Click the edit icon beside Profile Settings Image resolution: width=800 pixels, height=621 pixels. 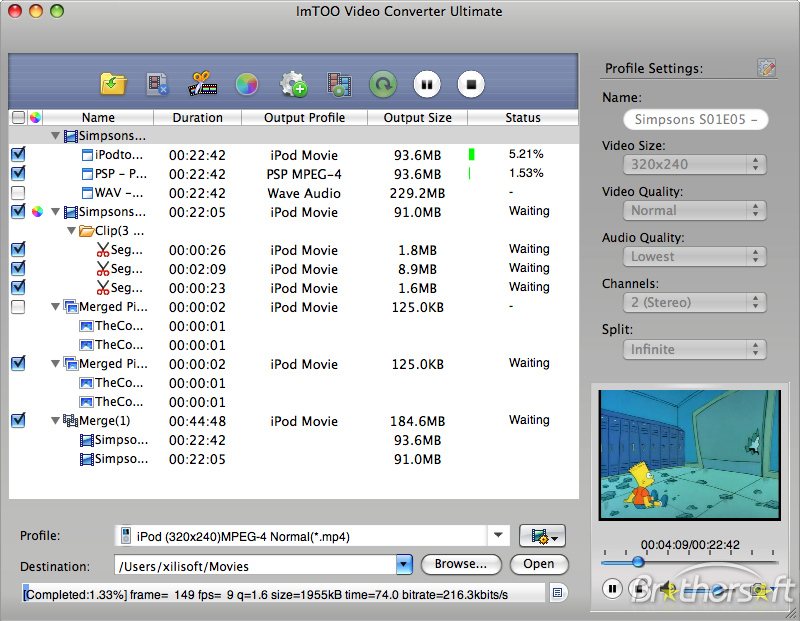[766, 67]
